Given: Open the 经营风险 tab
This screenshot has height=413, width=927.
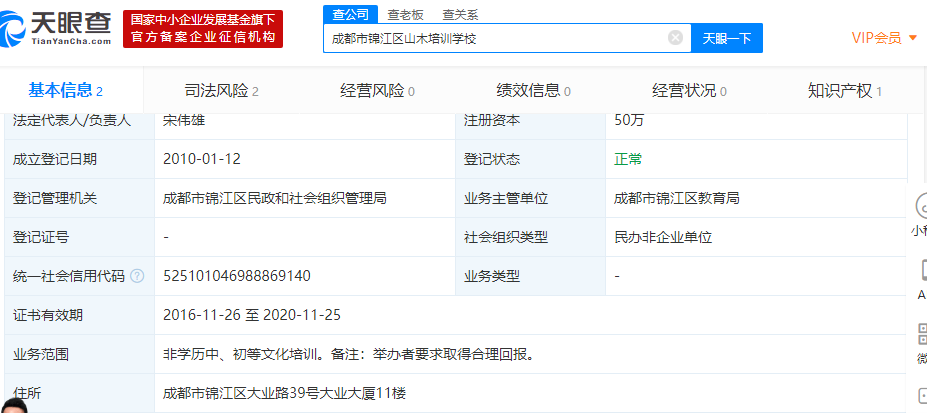Looking at the screenshot, I should click(x=377, y=90).
